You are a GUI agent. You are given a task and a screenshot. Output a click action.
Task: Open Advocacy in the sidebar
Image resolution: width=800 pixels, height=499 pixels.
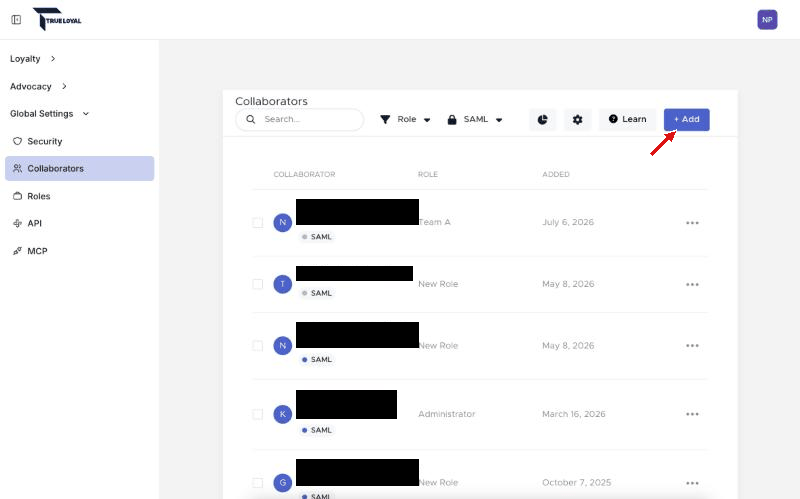coord(31,86)
